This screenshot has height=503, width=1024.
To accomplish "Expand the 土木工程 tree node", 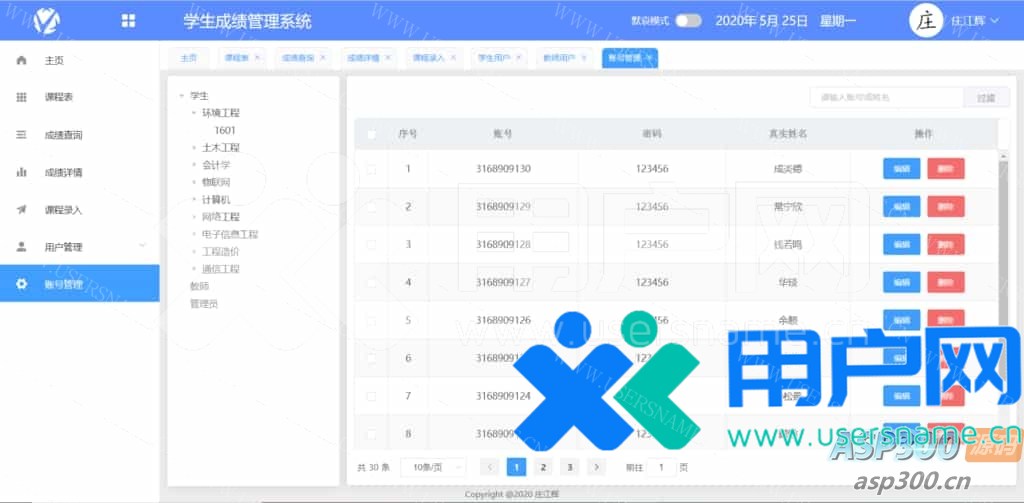I will (x=194, y=148).
